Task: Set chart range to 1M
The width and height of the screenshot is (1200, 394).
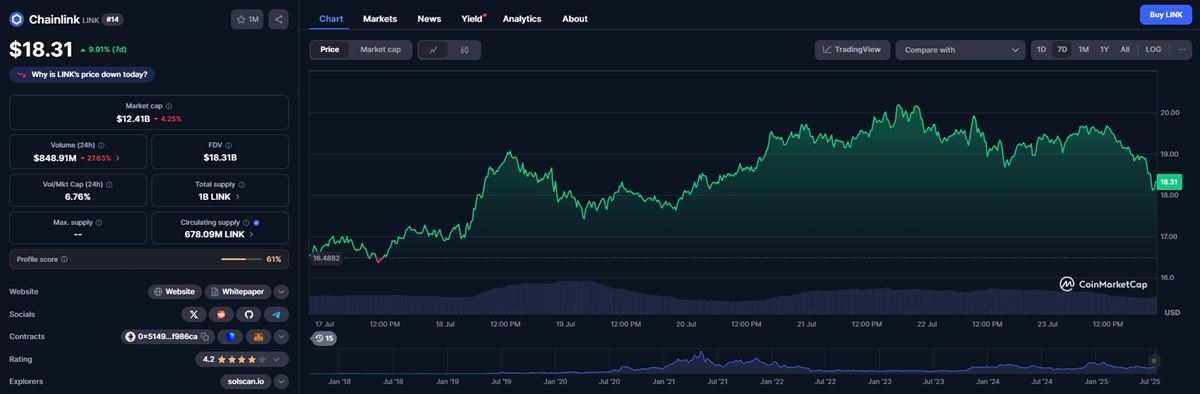Action: pos(1083,49)
